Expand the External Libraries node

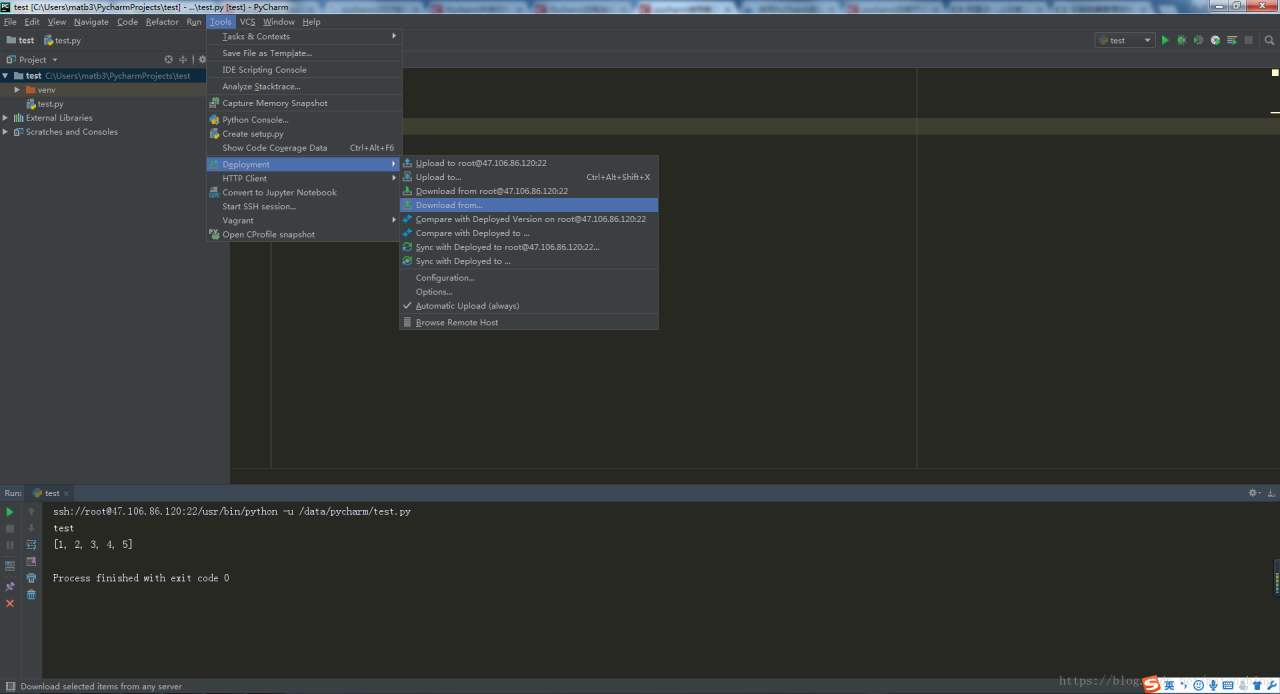[6, 118]
